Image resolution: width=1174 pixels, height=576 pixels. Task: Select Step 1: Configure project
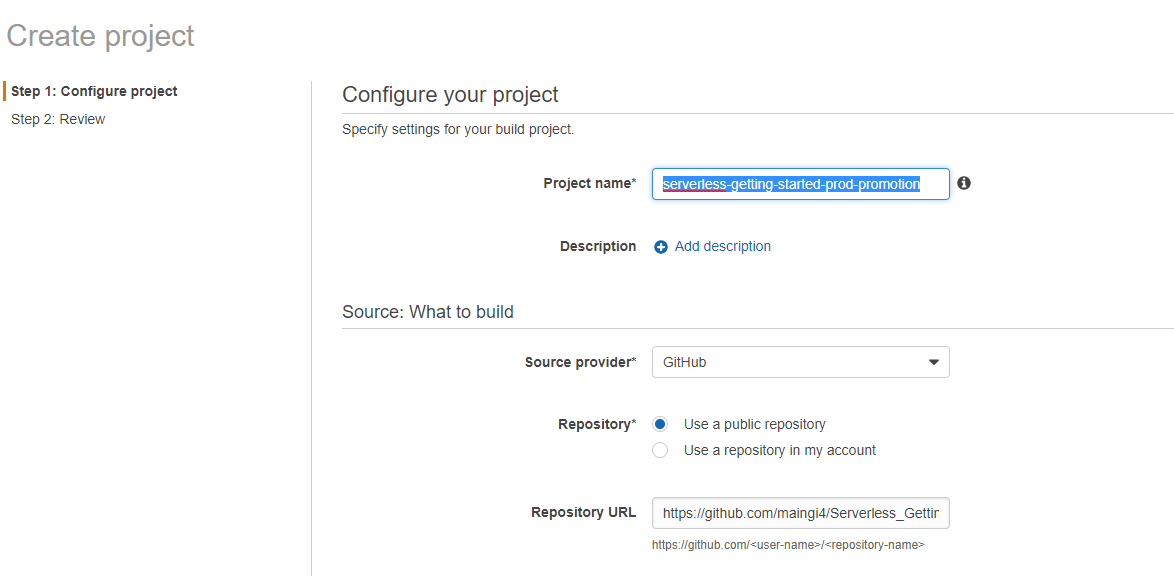[x=93, y=91]
